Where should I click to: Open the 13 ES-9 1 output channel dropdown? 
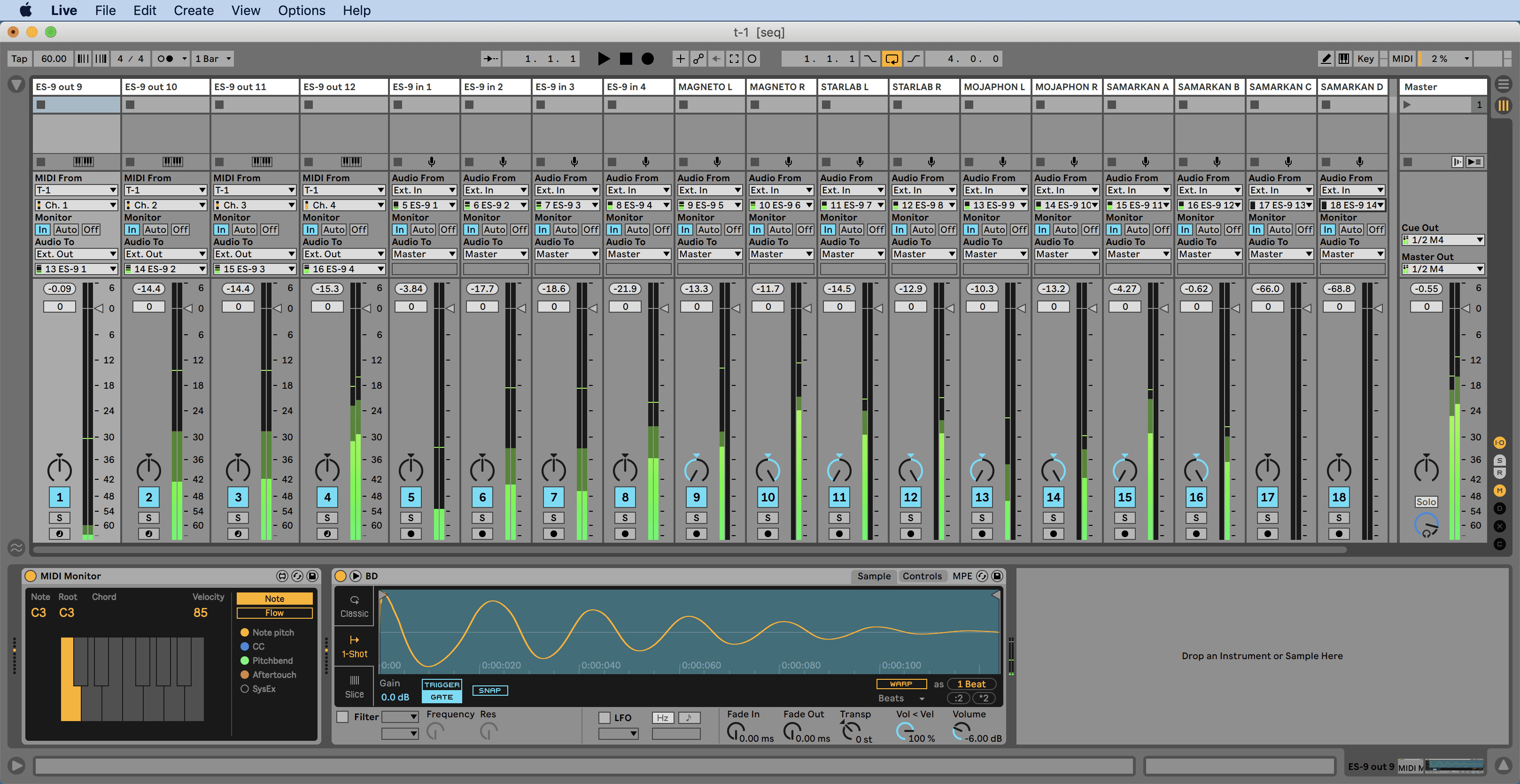click(x=76, y=269)
